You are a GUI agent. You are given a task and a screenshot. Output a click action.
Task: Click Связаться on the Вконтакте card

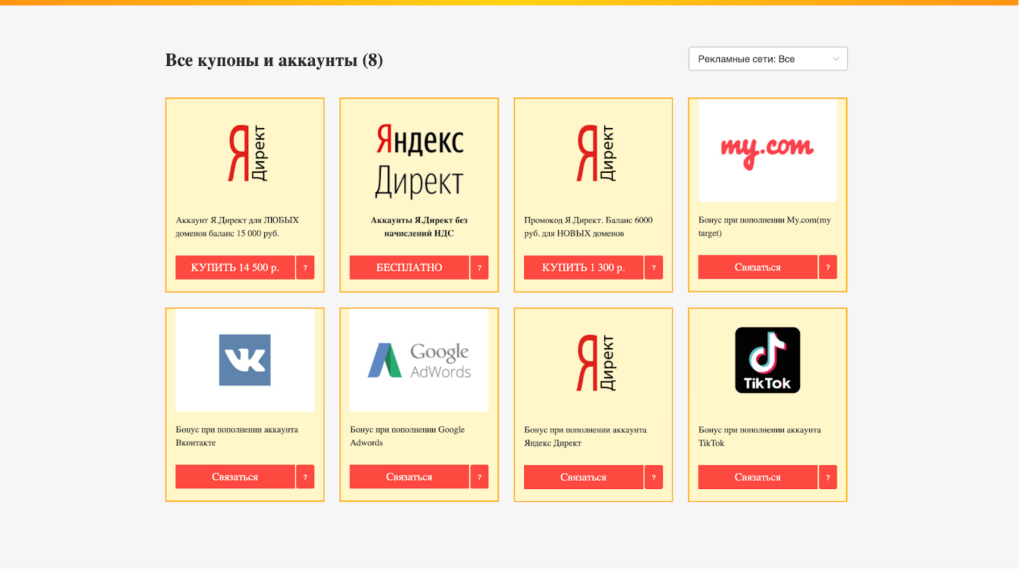[x=234, y=477]
